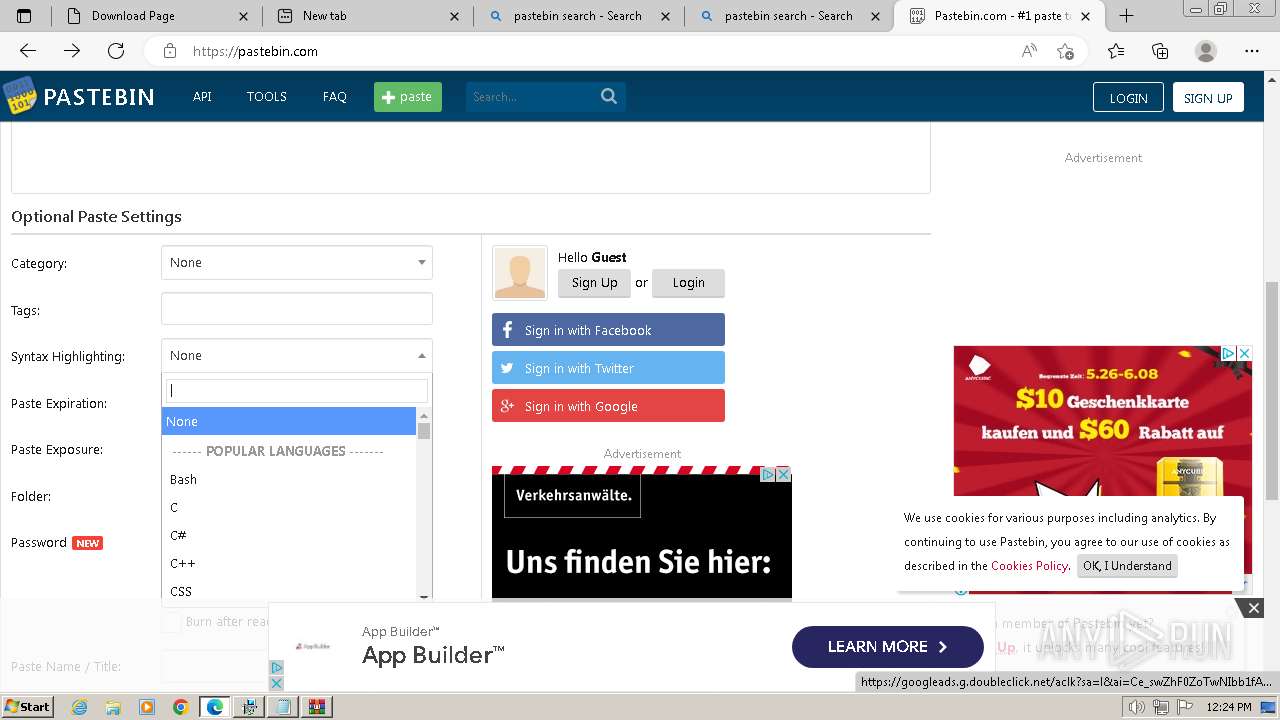The width and height of the screenshot is (1280, 720).
Task: Open WinRAR from taskbar
Action: (317, 707)
